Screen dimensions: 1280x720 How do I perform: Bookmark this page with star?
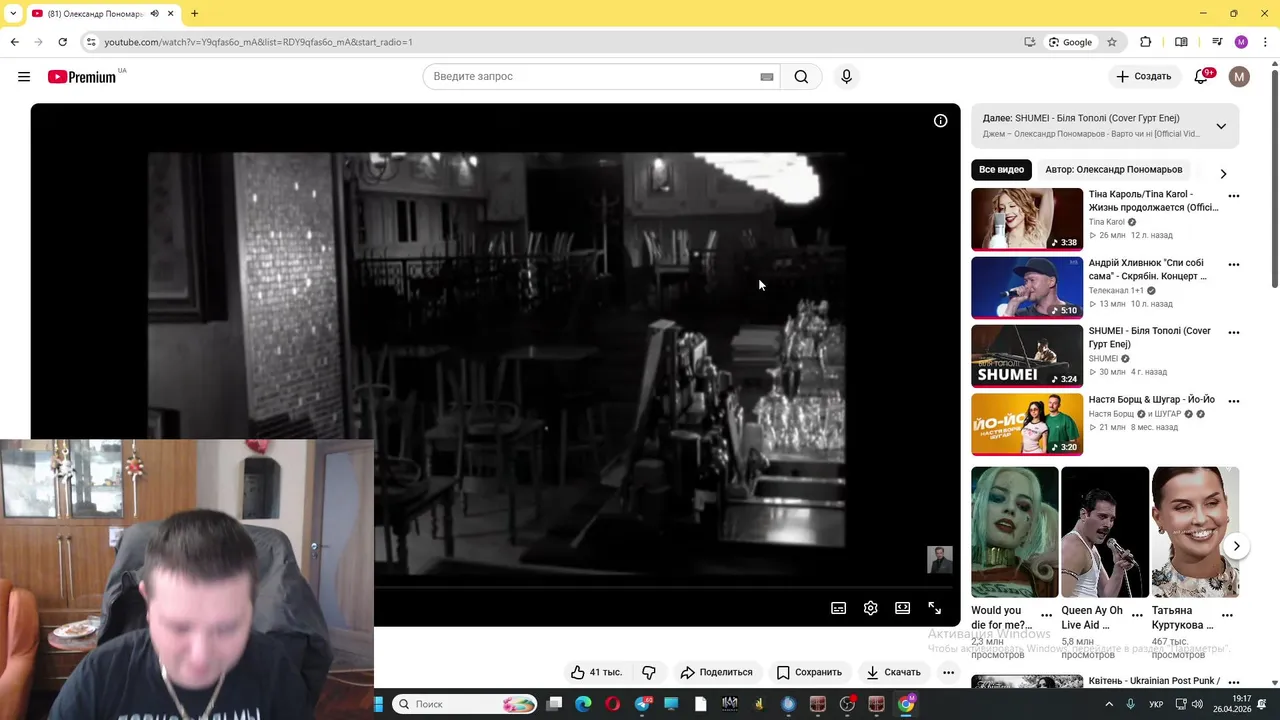pyautogui.click(x=1111, y=42)
